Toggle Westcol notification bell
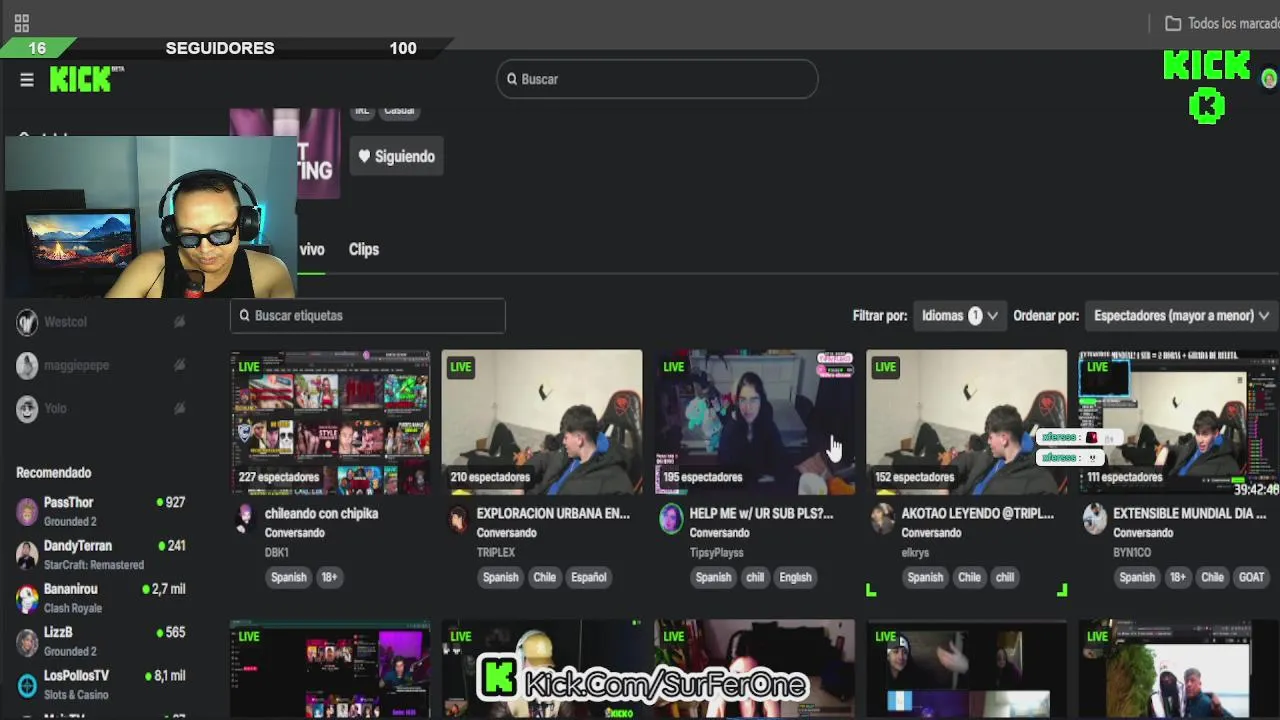 tap(180, 322)
